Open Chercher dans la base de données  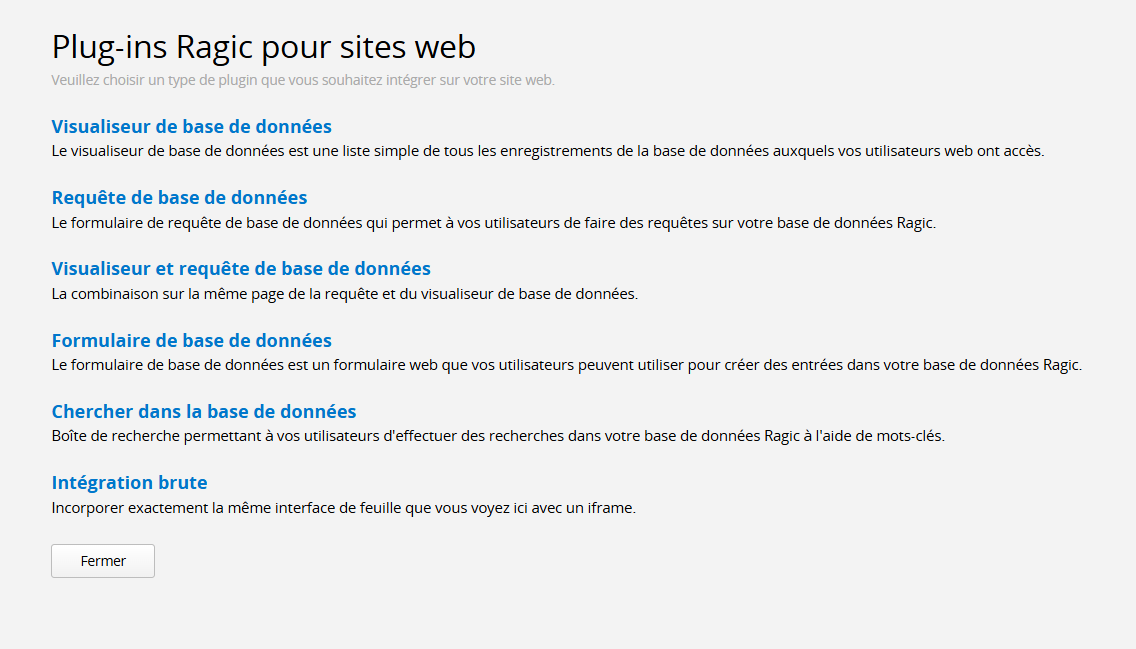204,411
